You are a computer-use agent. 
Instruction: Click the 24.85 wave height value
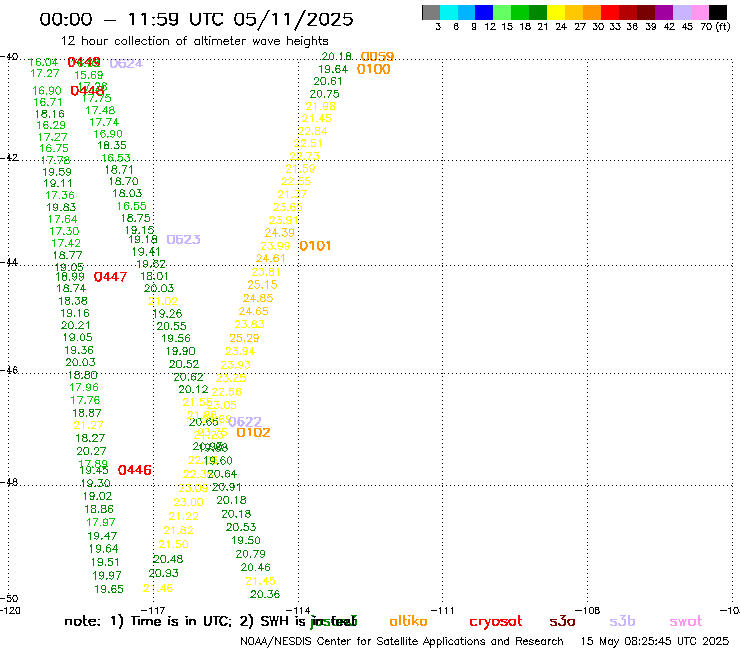[x=258, y=298]
